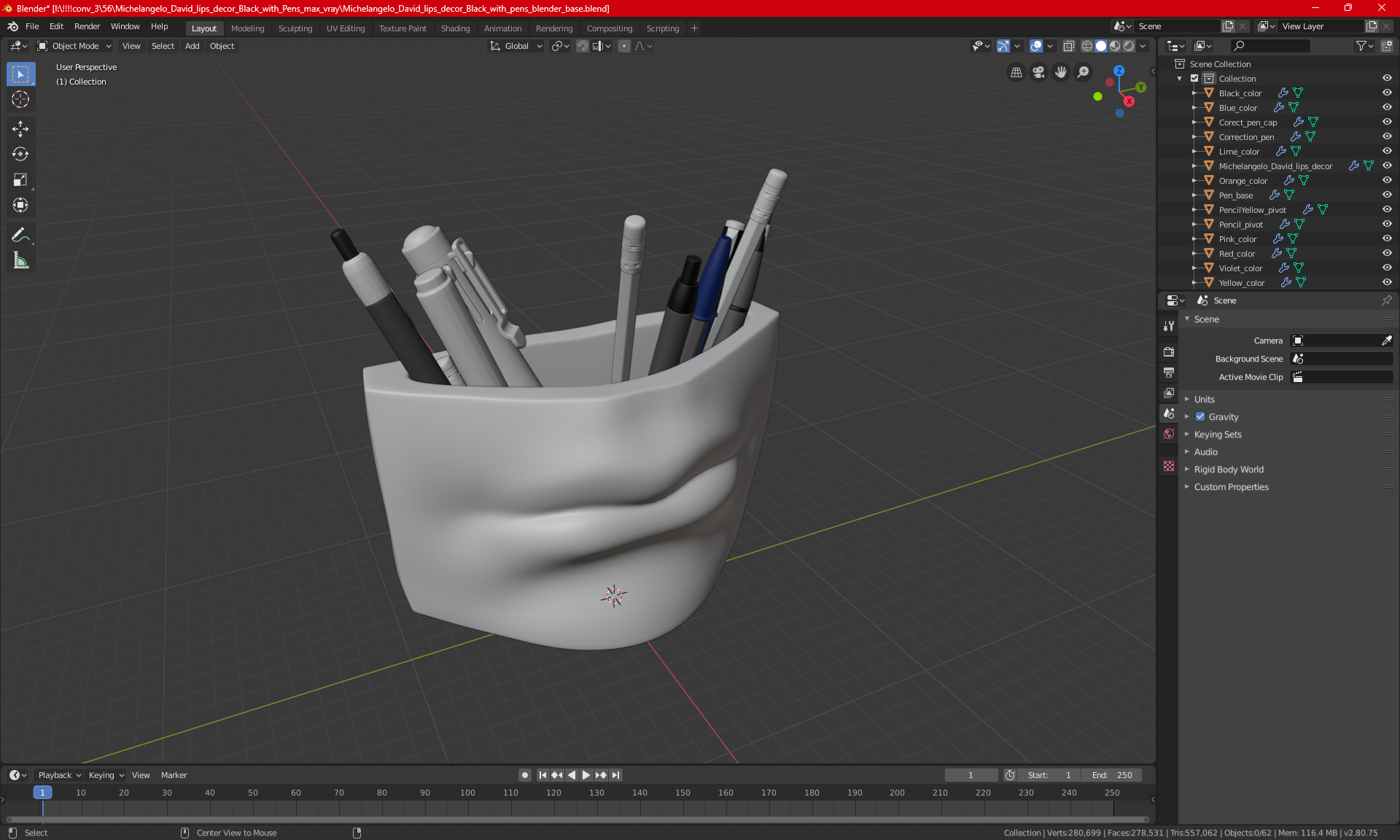
Task: Open the Active Tool properties tab
Action: coord(1169,326)
